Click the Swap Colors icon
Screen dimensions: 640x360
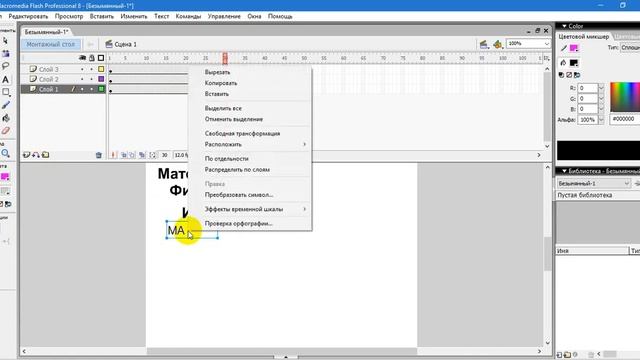click(577, 75)
